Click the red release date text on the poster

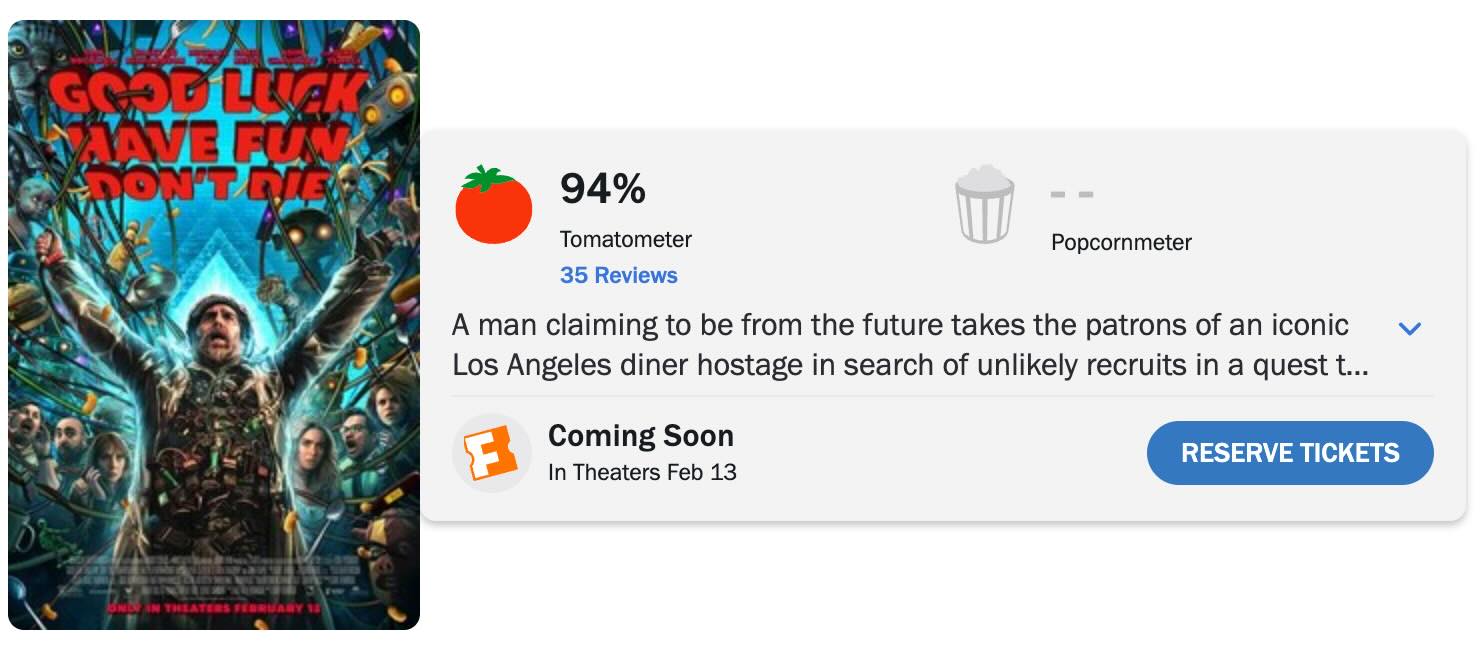click(212, 608)
